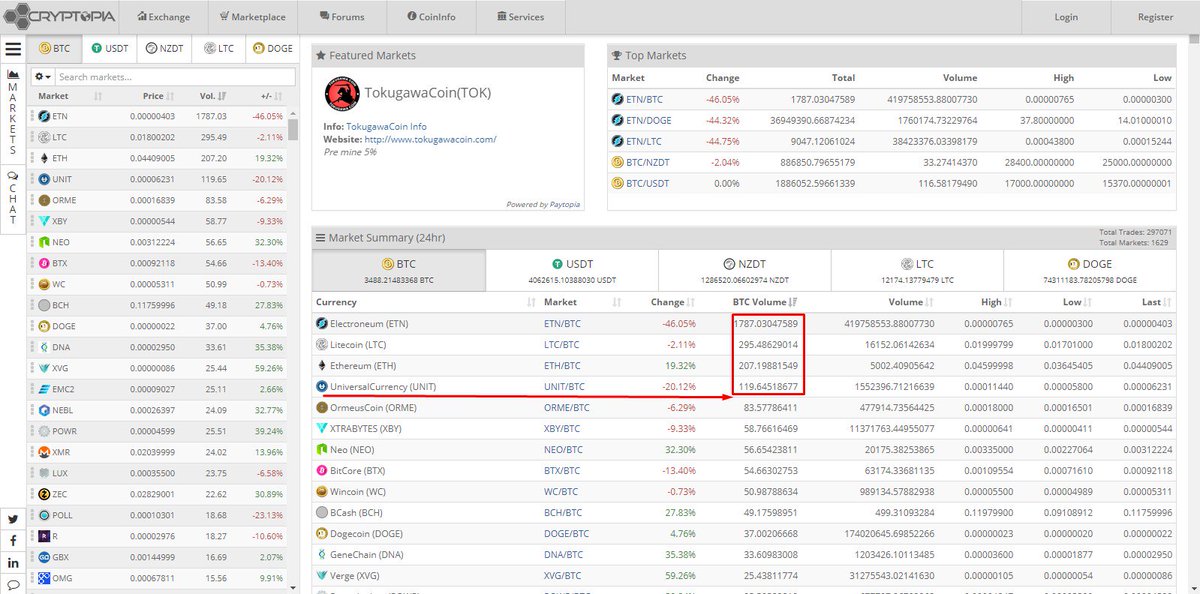Image resolution: width=1200 pixels, height=594 pixels.
Task: Click the Login button
Action: (1066, 17)
